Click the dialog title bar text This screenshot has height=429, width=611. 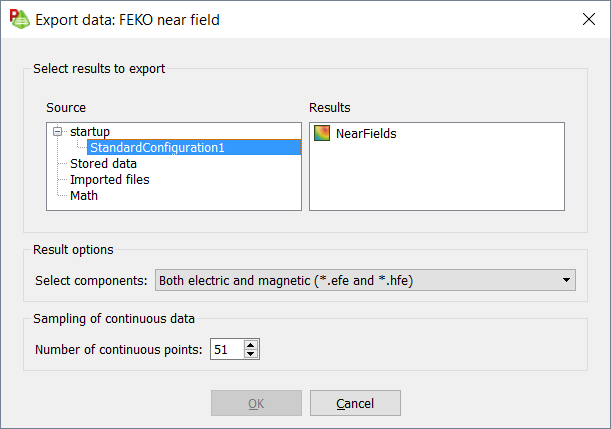[127, 19]
